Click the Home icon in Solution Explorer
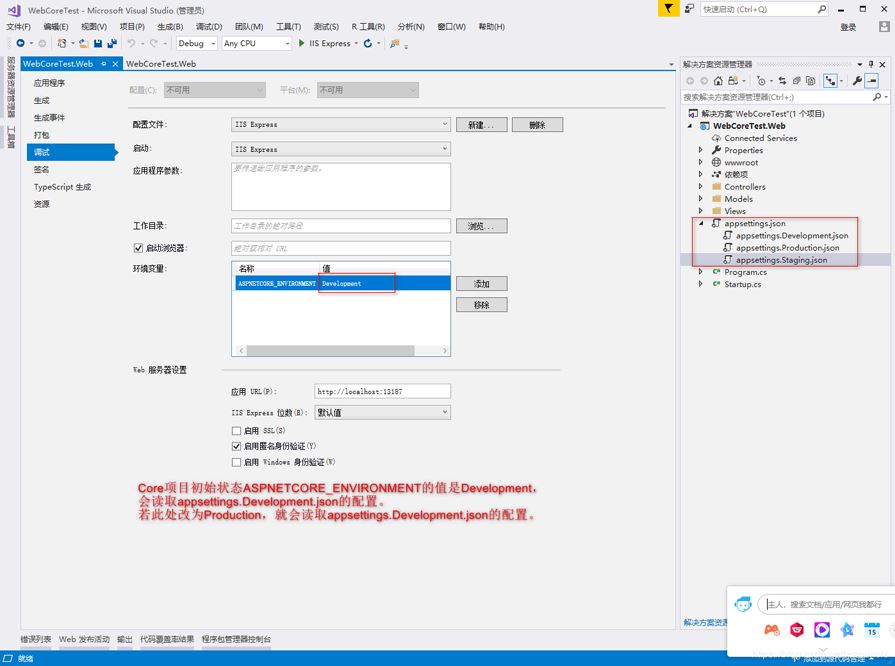895x666 pixels. 717,80
